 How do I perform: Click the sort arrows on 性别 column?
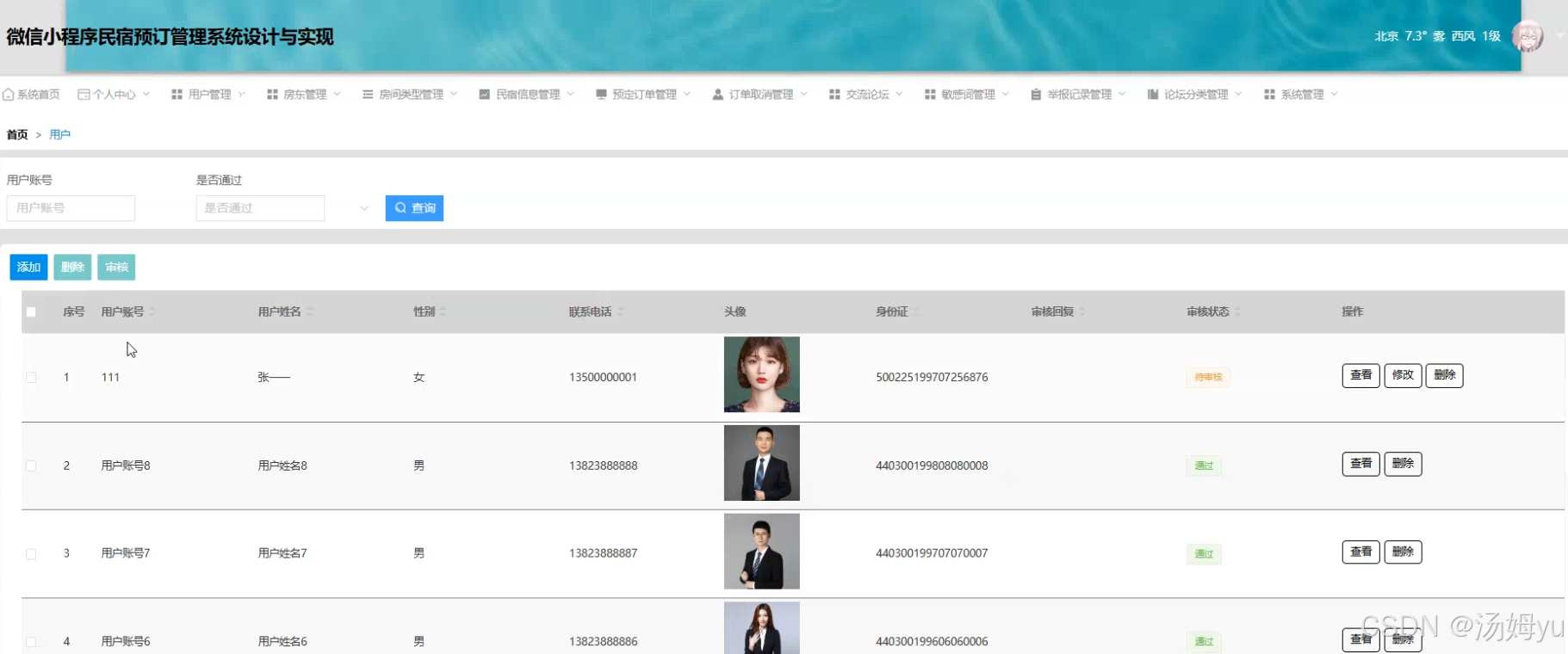tap(443, 312)
